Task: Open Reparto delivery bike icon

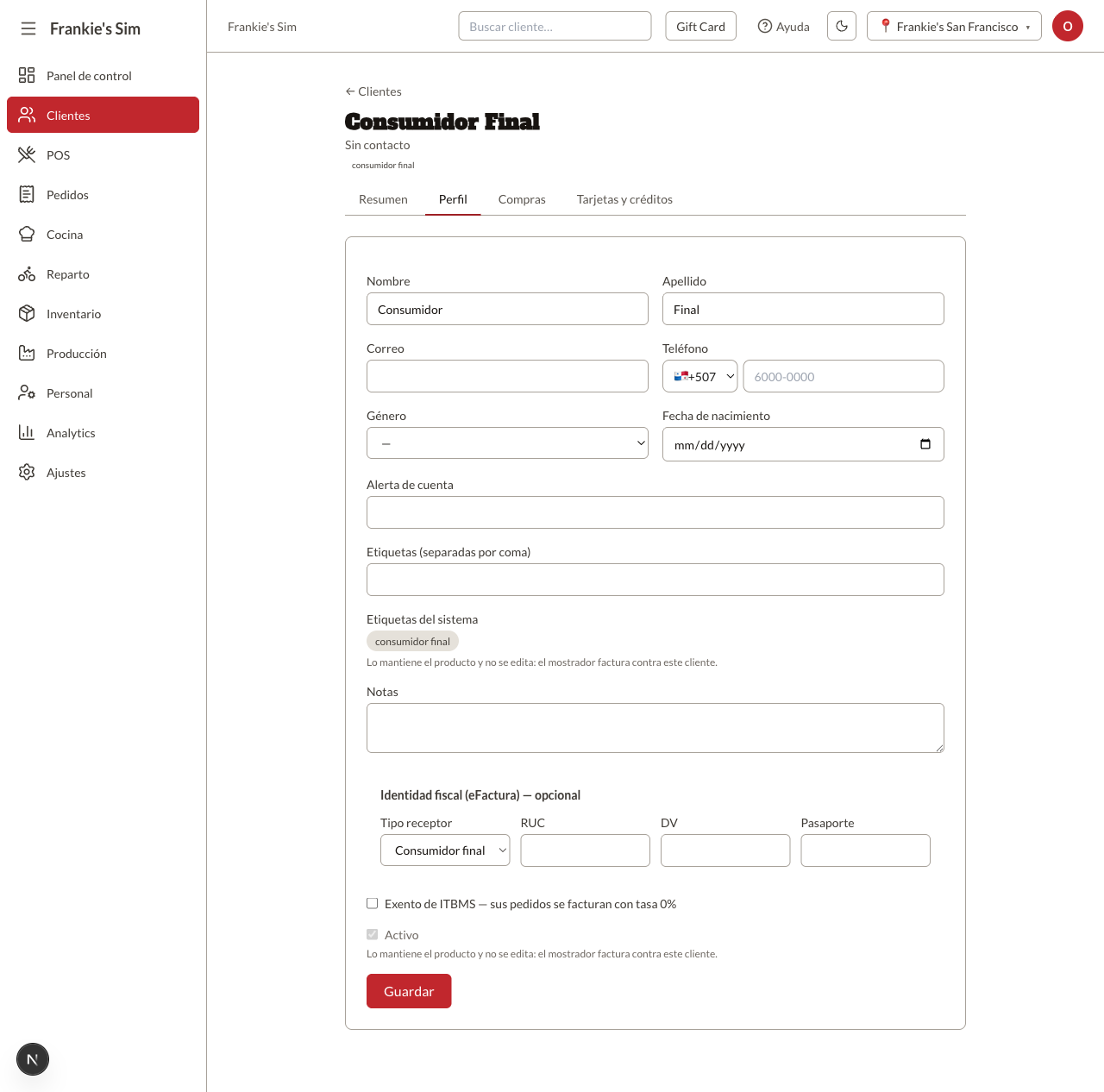Action: (27, 274)
